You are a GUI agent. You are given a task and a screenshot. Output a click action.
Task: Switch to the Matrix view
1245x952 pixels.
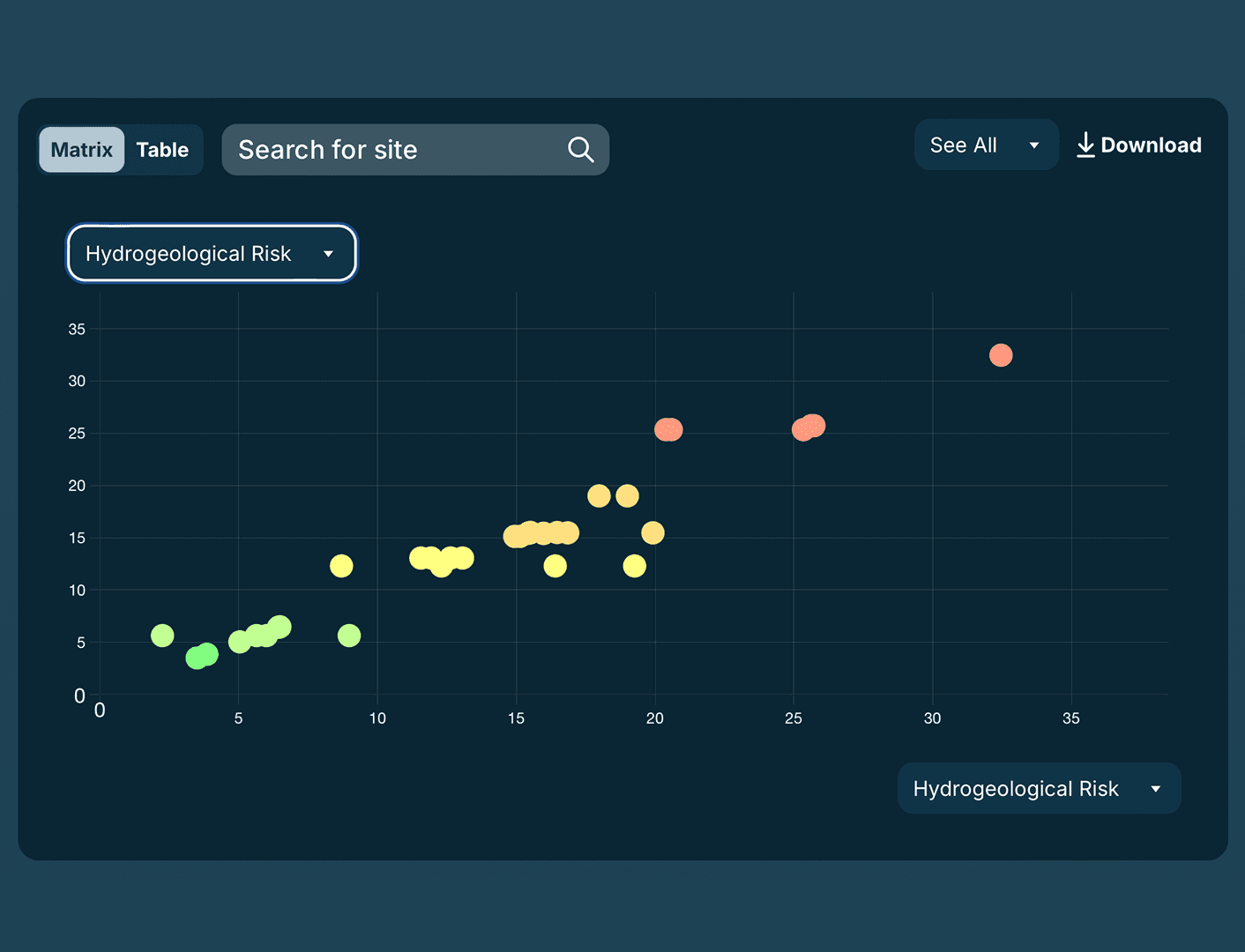[82, 150]
